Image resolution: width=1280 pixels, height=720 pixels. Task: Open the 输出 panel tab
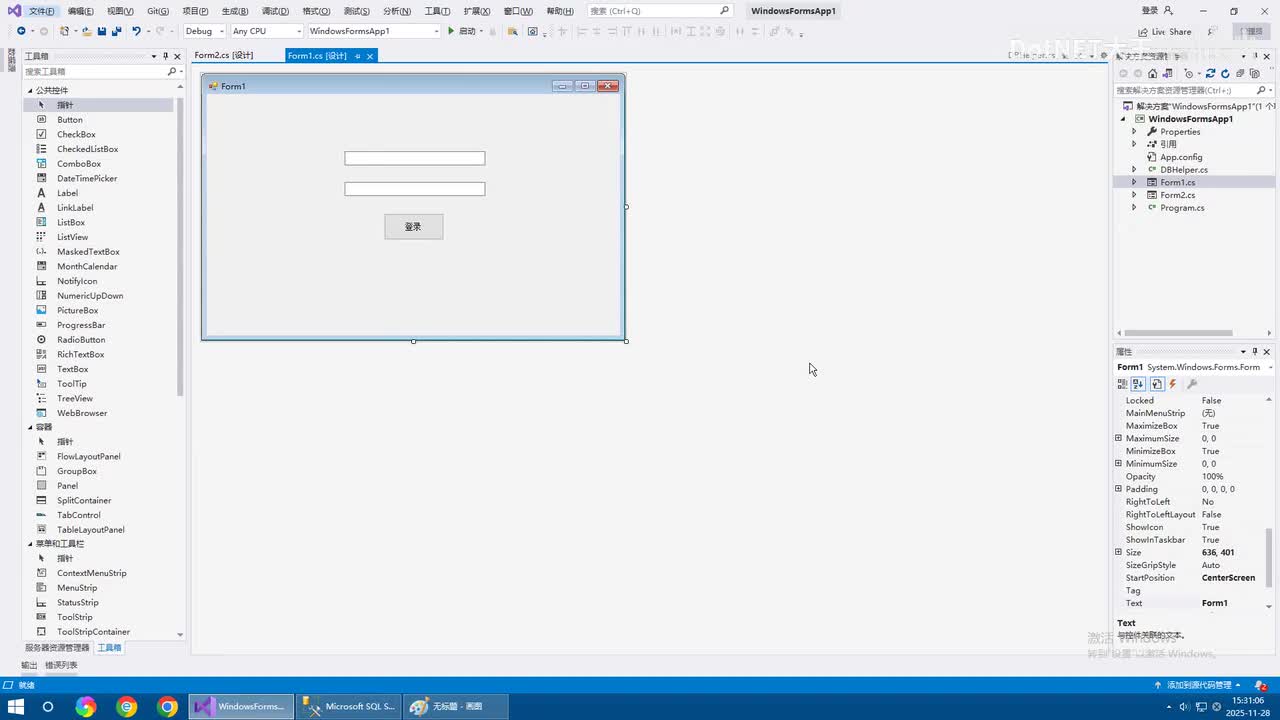(29, 665)
